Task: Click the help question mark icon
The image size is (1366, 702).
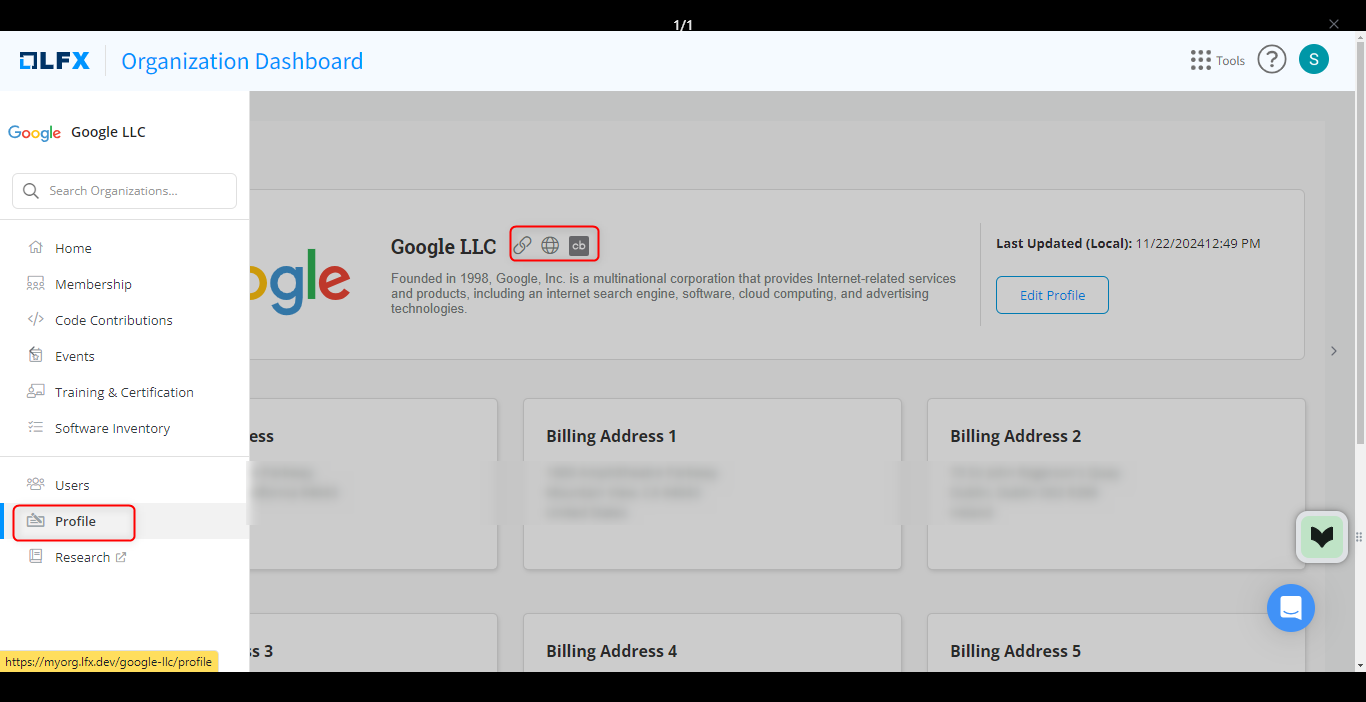Action: (x=1271, y=60)
